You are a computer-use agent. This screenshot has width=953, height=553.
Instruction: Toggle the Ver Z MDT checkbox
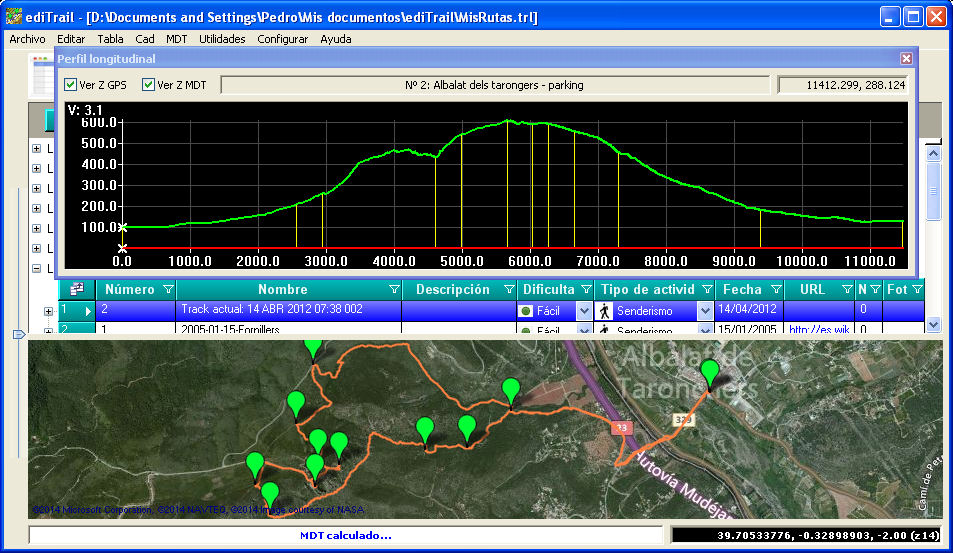coord(148,84)
